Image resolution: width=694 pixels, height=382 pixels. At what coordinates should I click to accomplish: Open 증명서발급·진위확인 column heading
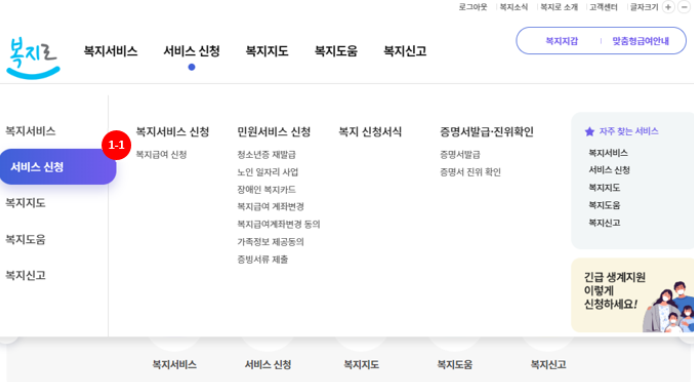tap(486, 132)
